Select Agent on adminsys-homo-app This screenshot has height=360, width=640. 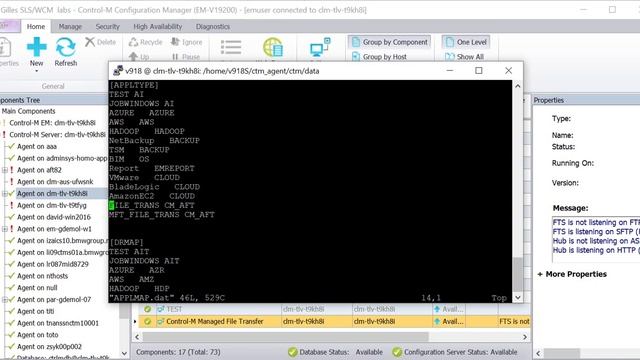62,158
